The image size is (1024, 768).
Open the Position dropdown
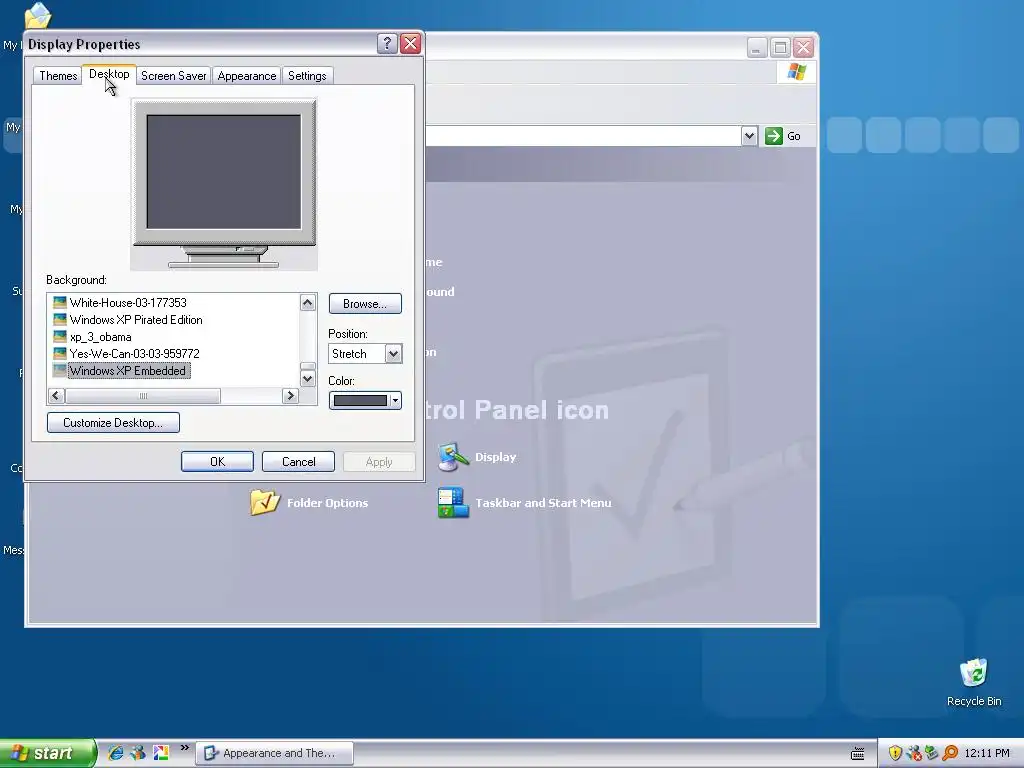tap(393, 353)
